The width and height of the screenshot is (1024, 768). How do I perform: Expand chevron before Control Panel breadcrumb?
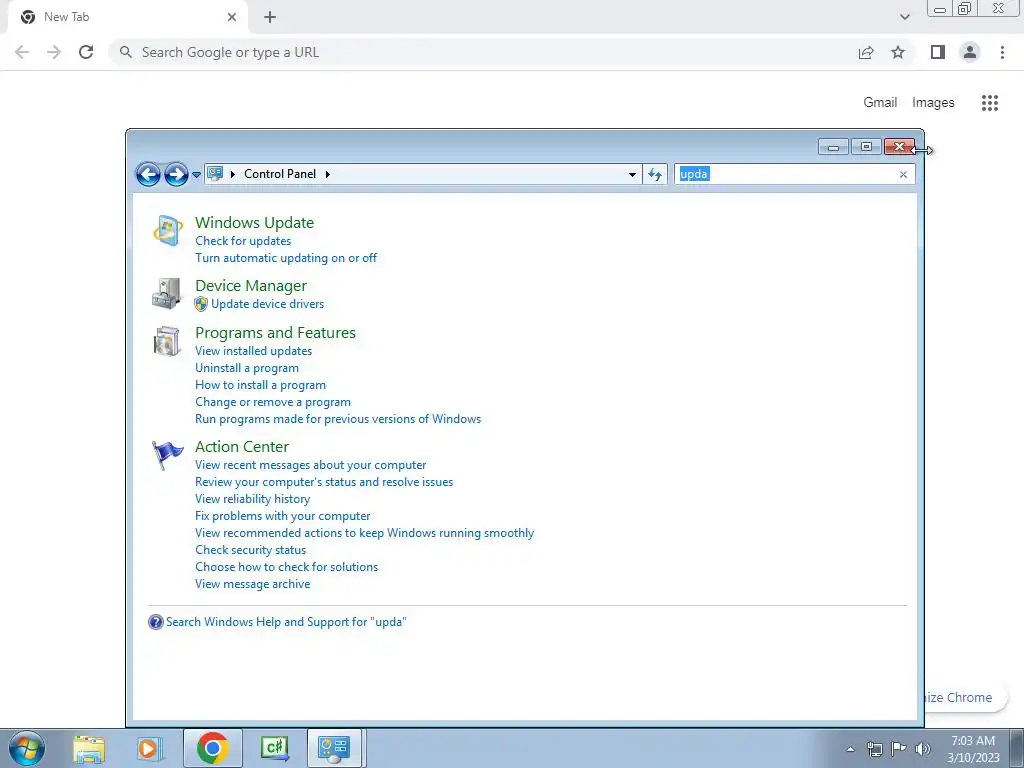[232, 174]
